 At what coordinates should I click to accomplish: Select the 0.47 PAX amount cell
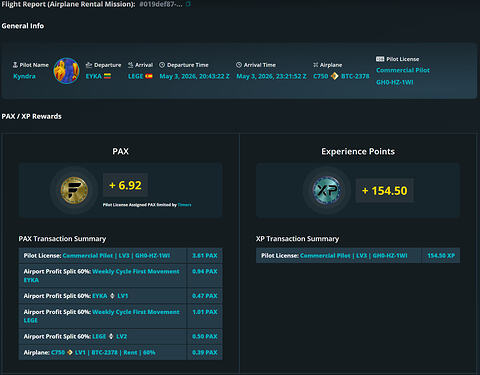point(205,296)
